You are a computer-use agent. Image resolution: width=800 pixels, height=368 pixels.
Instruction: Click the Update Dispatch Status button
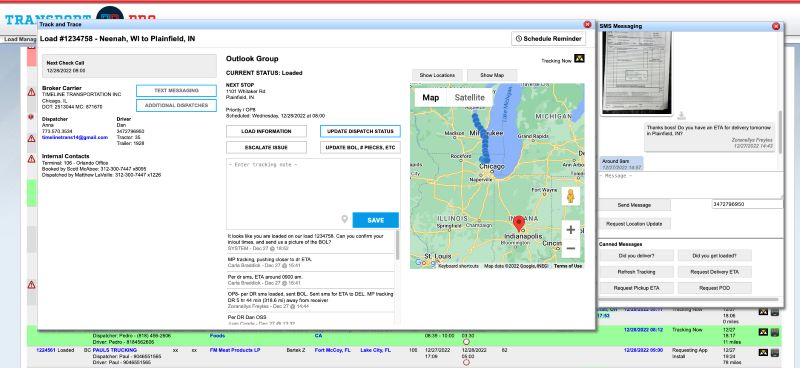(360, 131)
